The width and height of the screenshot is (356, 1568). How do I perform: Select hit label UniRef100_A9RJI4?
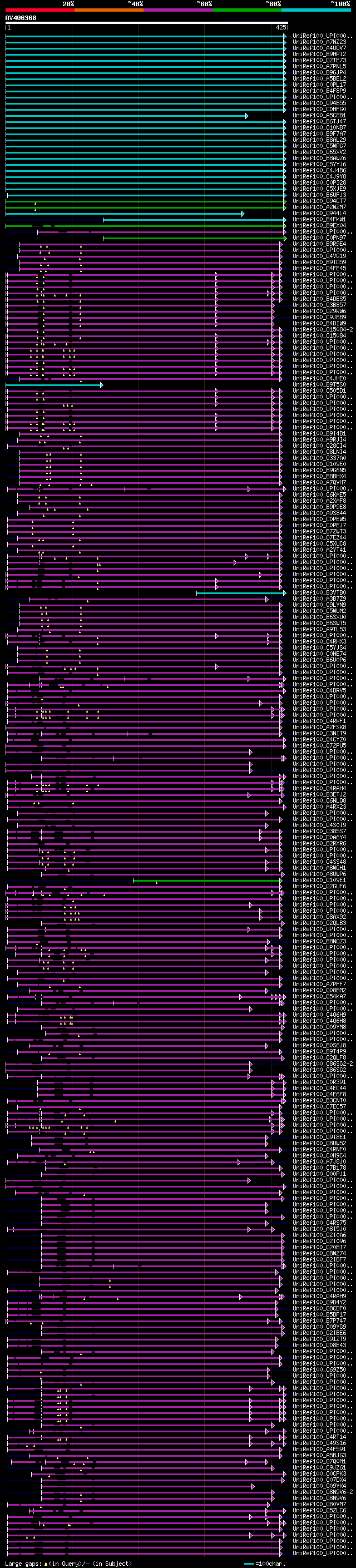tap(319, 440)
